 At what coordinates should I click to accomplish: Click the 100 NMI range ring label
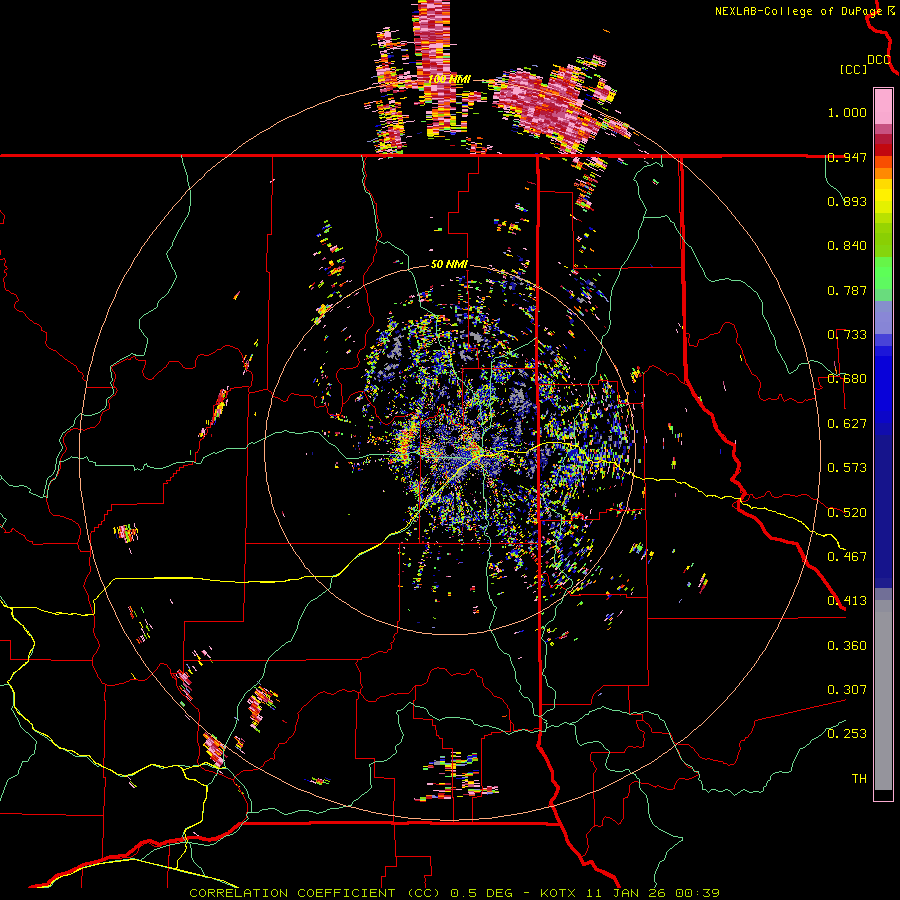click(x=449, y=79)
